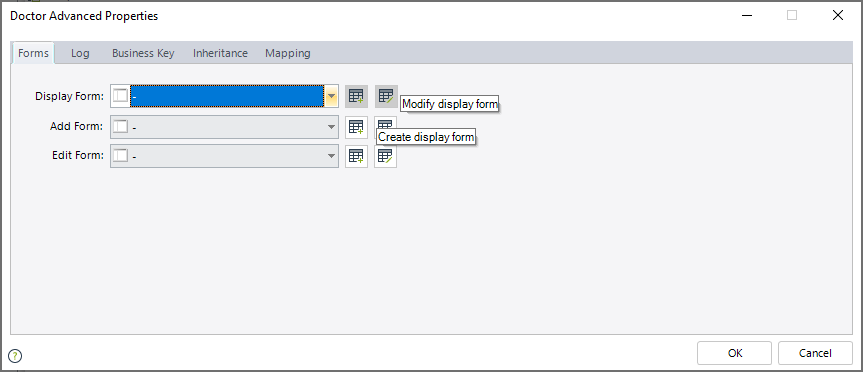Click the Cancel button
863x372 pixels.
pos(815,353)
